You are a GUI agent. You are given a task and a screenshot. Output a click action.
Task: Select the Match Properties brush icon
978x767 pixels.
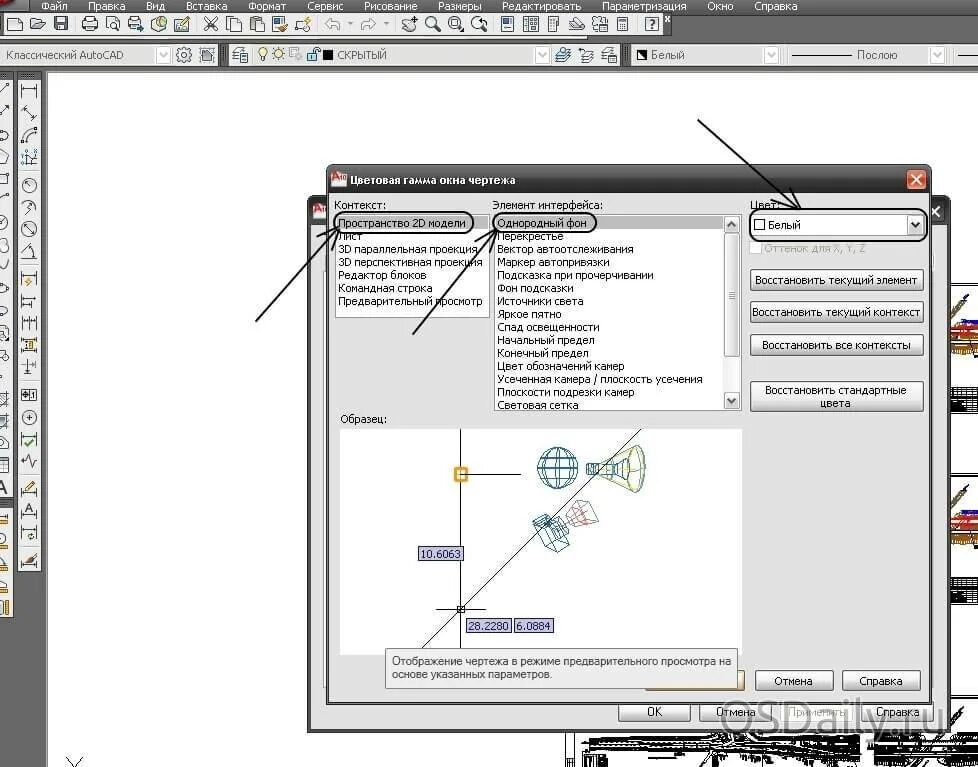tap(280, 24)
